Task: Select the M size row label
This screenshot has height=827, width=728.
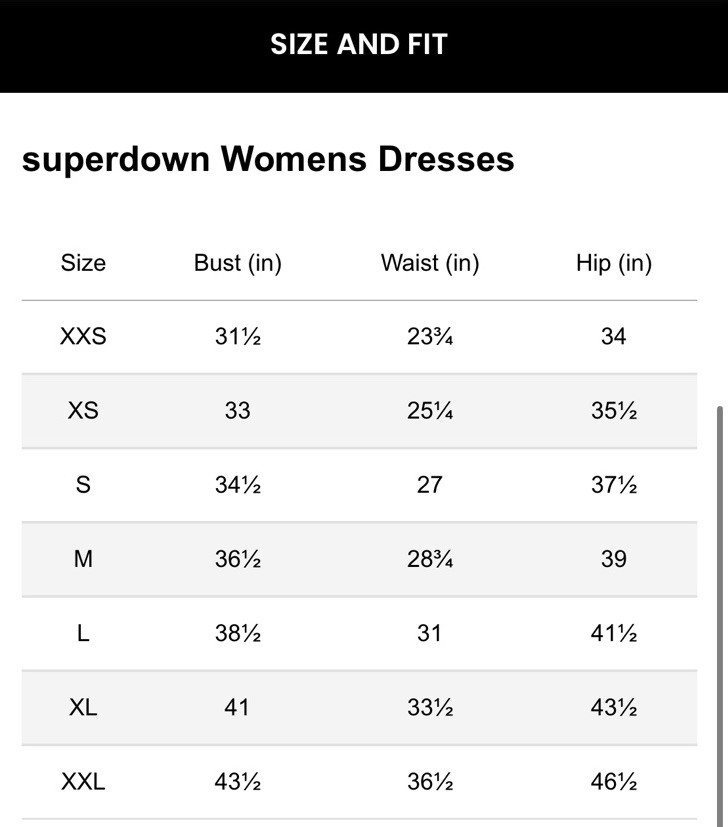Action: [x=83, y=559]
